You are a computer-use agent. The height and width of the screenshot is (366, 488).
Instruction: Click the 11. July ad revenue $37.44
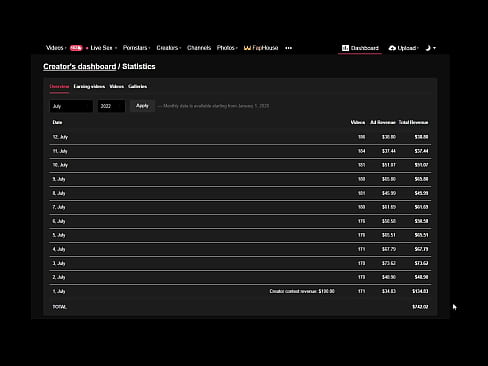[x=389, y=151]
